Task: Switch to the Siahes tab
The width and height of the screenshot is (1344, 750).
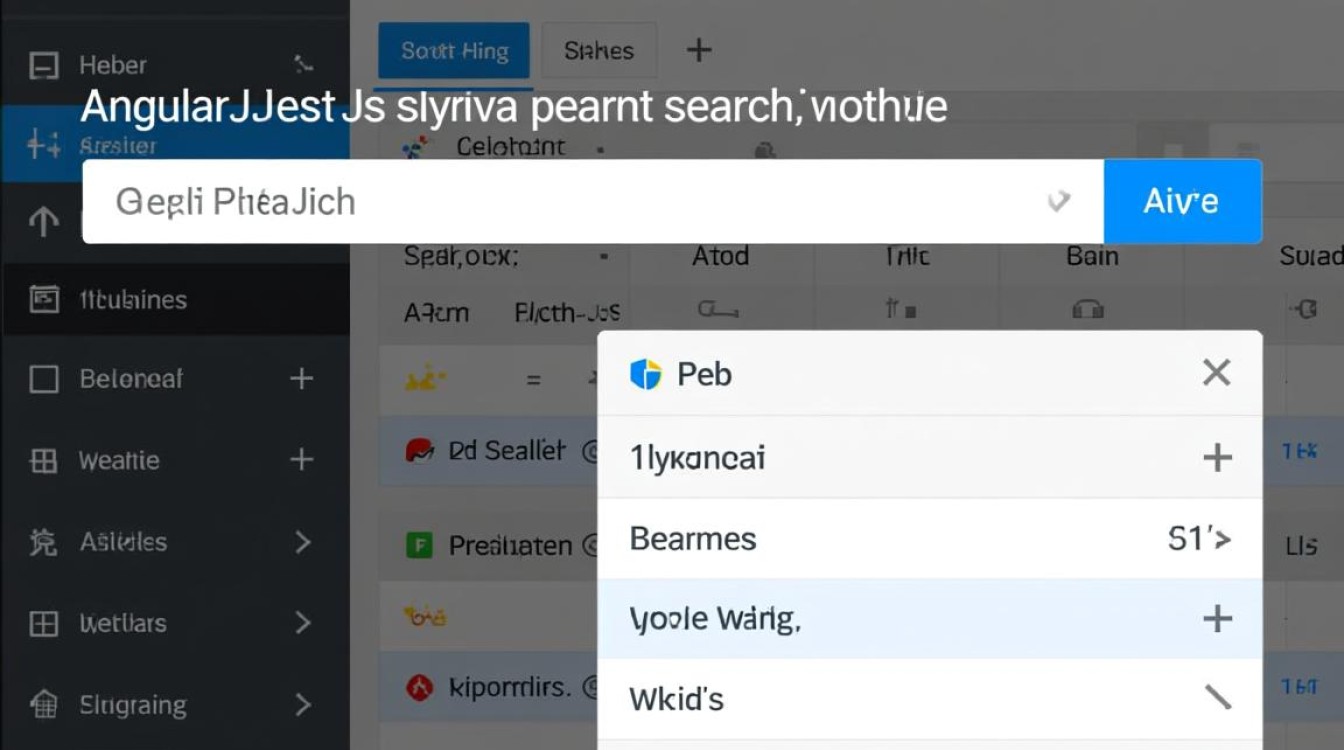Action: [599, 51]
